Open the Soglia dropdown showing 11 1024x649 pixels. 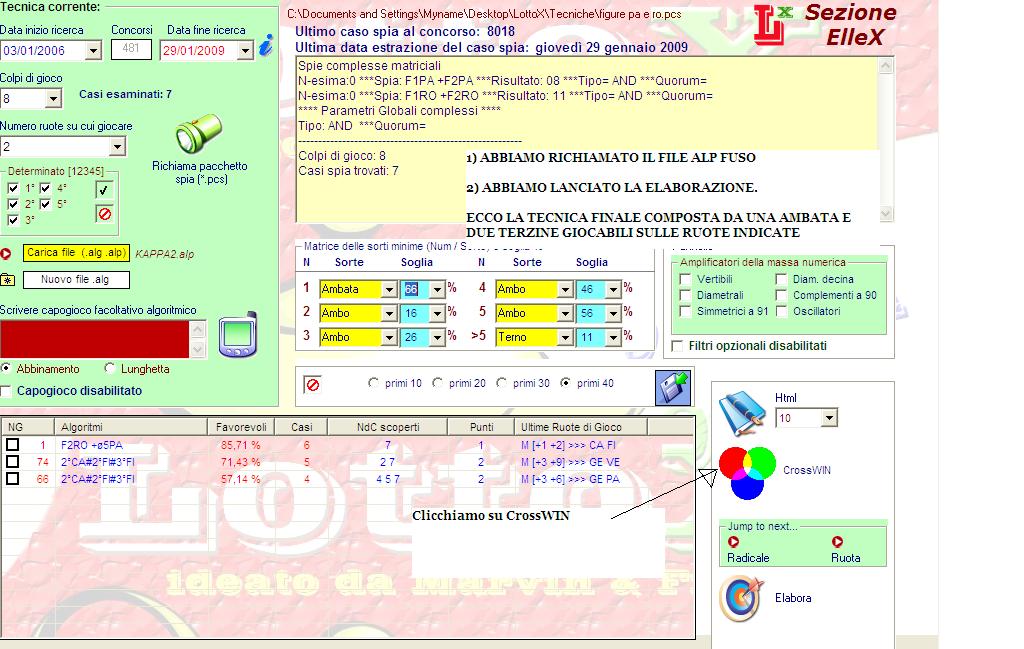613,338
